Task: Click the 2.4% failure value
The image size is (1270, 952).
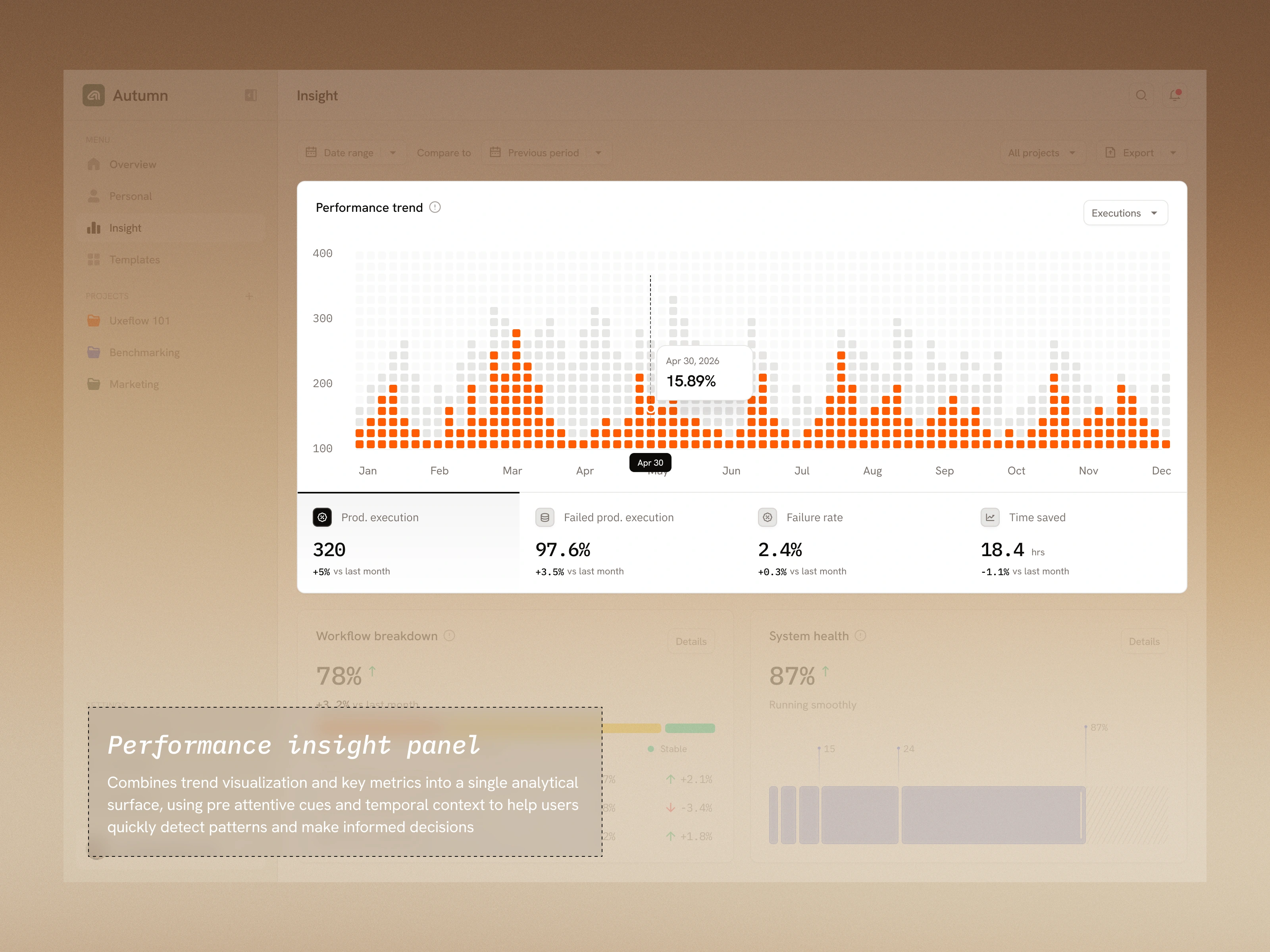Action: click(780, 550)
